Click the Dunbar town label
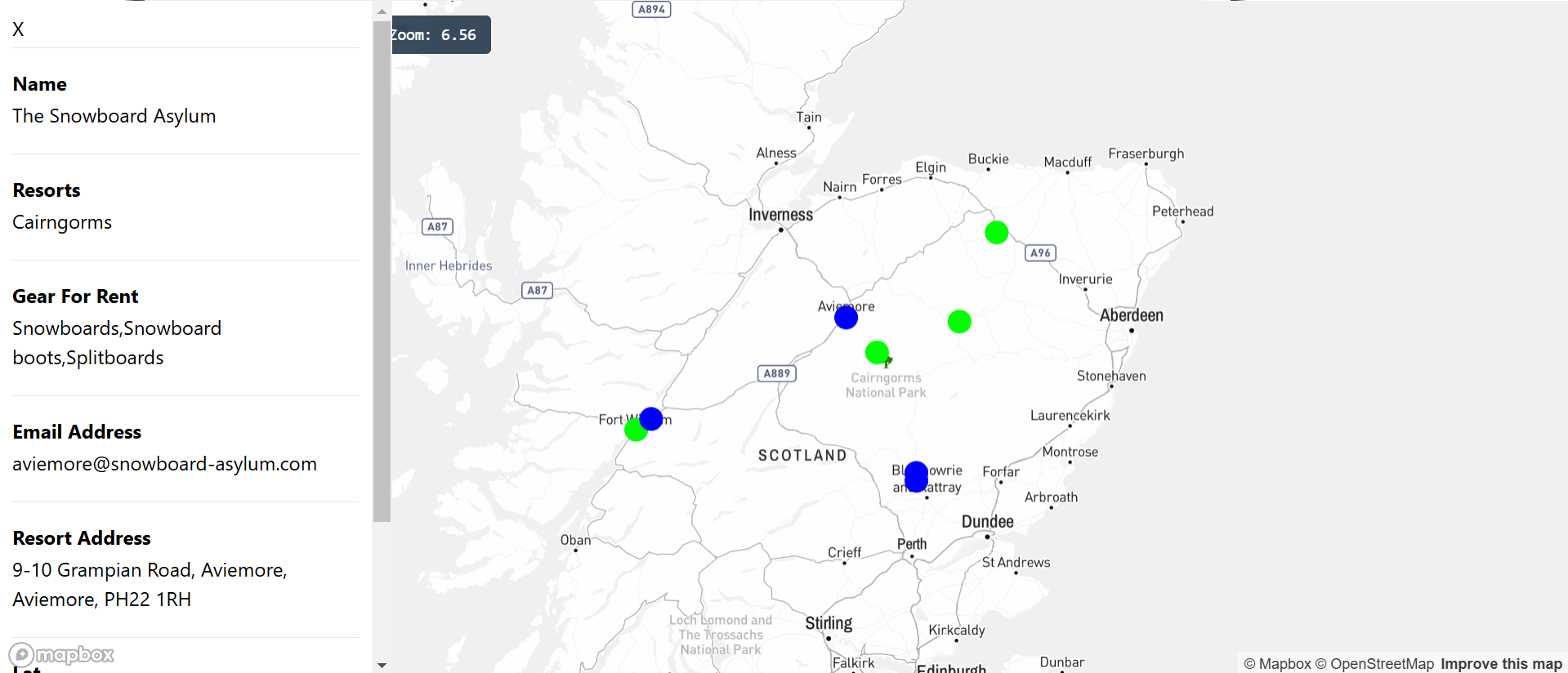 point(1061,662)
